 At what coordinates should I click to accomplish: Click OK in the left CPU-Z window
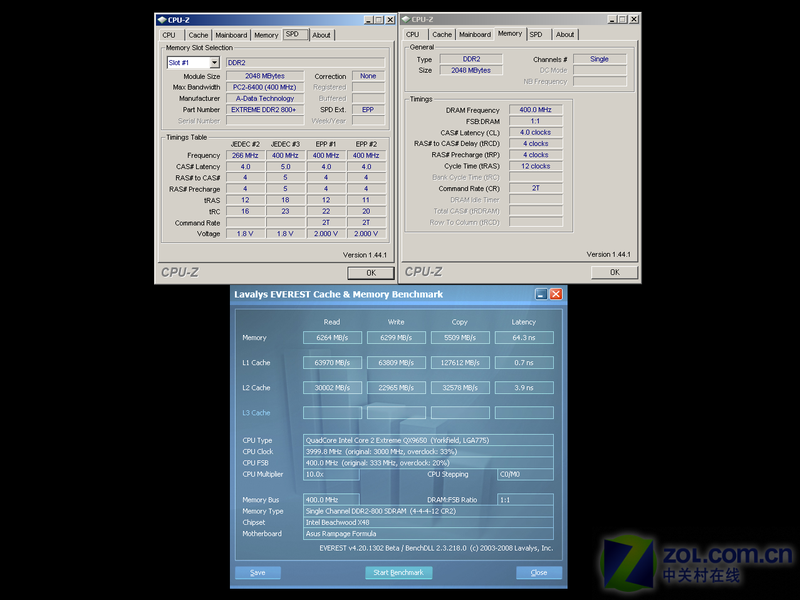coord(370,273)
